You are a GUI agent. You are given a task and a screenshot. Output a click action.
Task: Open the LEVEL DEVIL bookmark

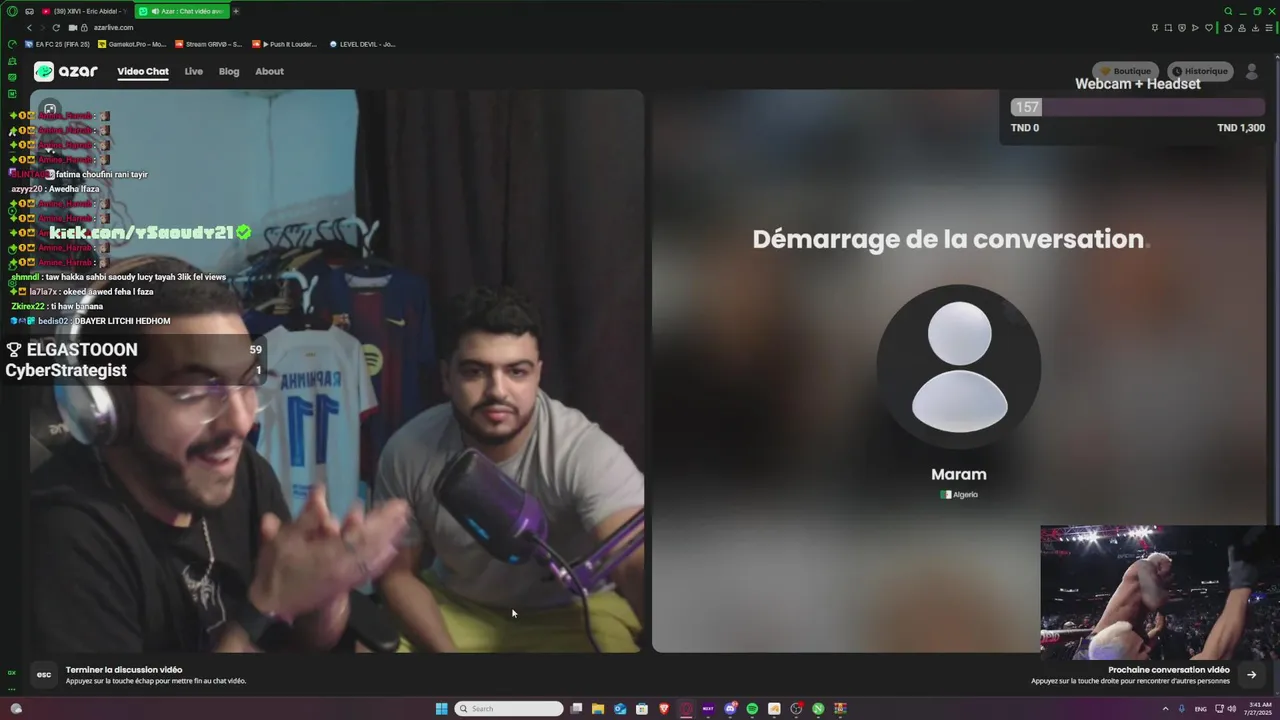[362, 44]
